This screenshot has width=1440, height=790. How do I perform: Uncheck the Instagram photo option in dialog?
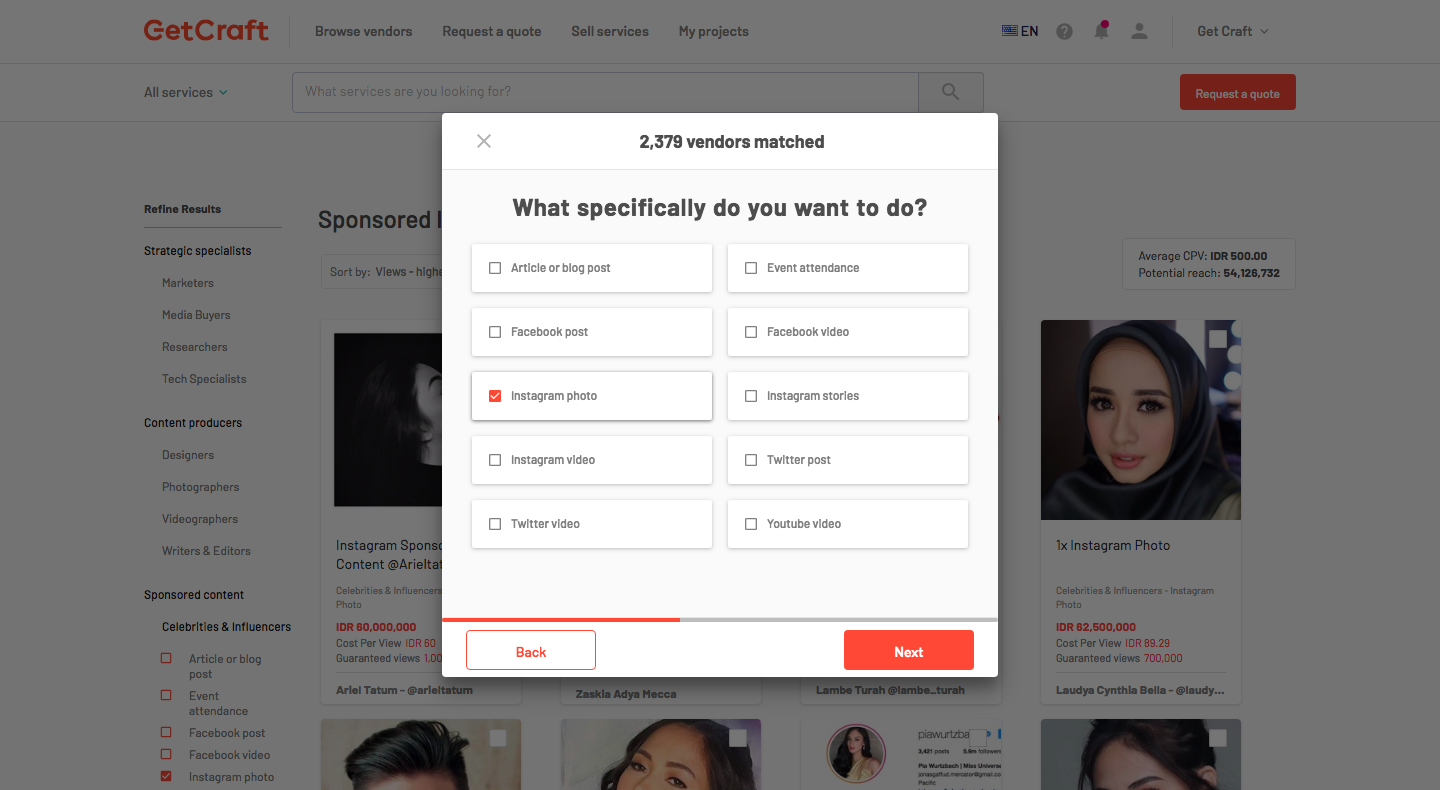click(592, 396)
